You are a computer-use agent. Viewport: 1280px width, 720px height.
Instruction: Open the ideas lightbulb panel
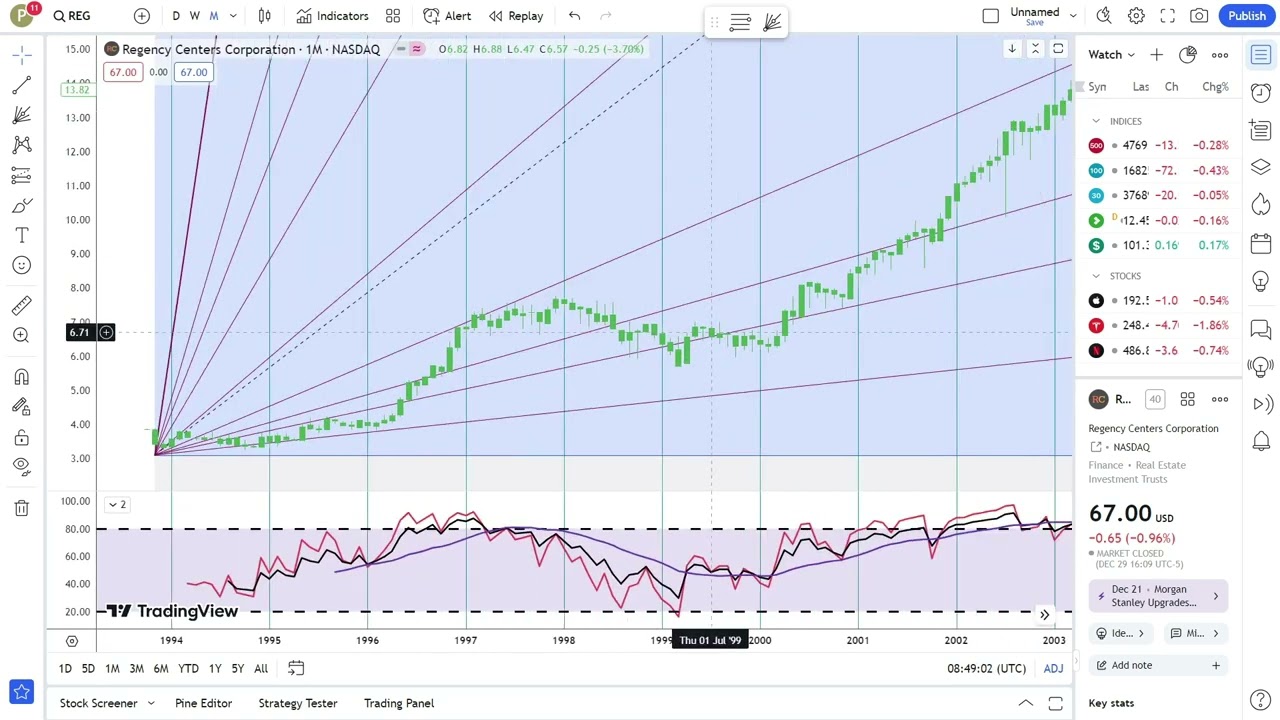click(1261, 282)
